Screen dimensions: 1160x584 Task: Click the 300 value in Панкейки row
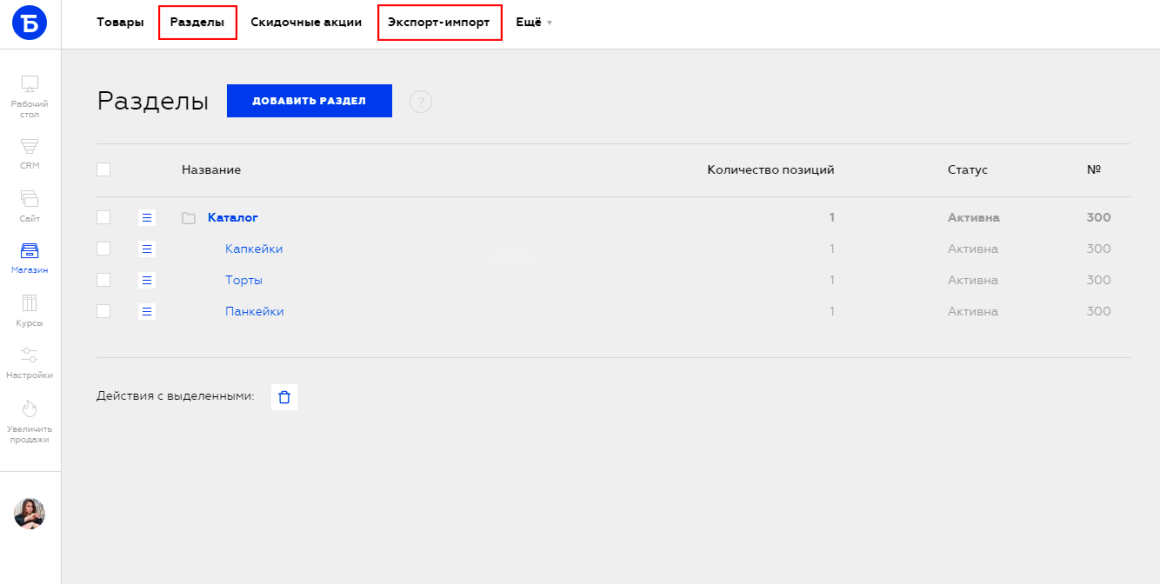click(1099, 312)
